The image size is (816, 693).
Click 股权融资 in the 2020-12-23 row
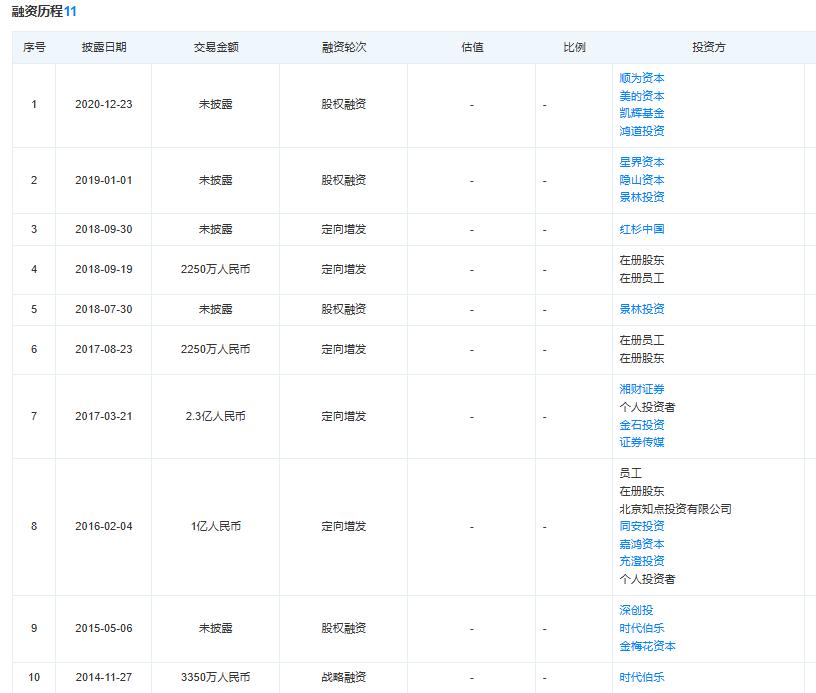[x=343, y=104]
